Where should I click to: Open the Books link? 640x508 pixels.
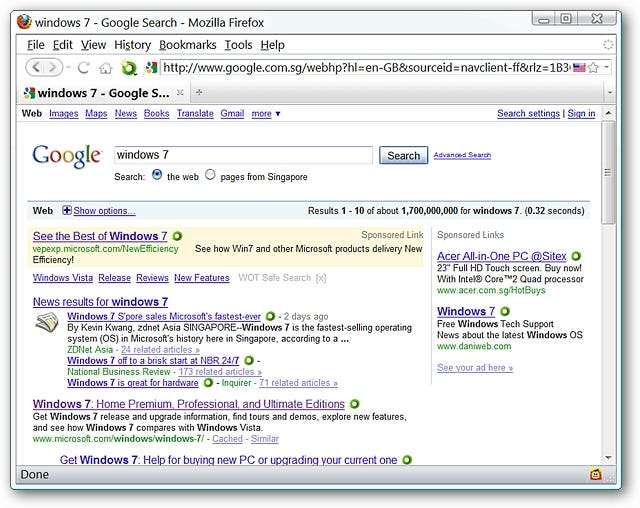pyautogui.click(x=156, y=113)
